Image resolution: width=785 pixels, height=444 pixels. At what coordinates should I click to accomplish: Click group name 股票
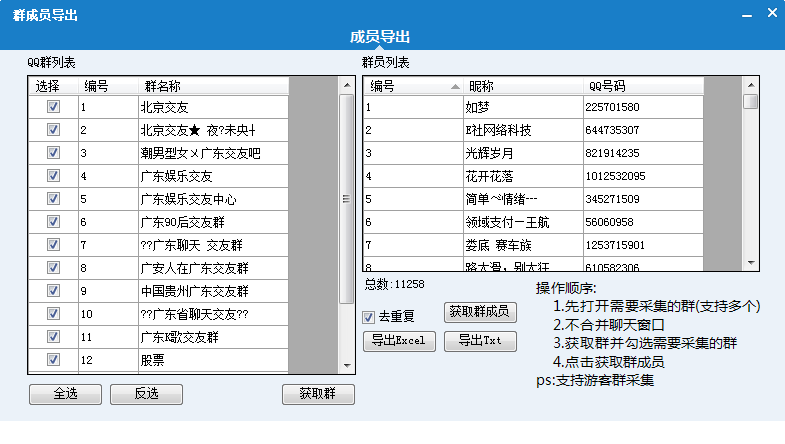pyautogui.click(x=152, y=360)
